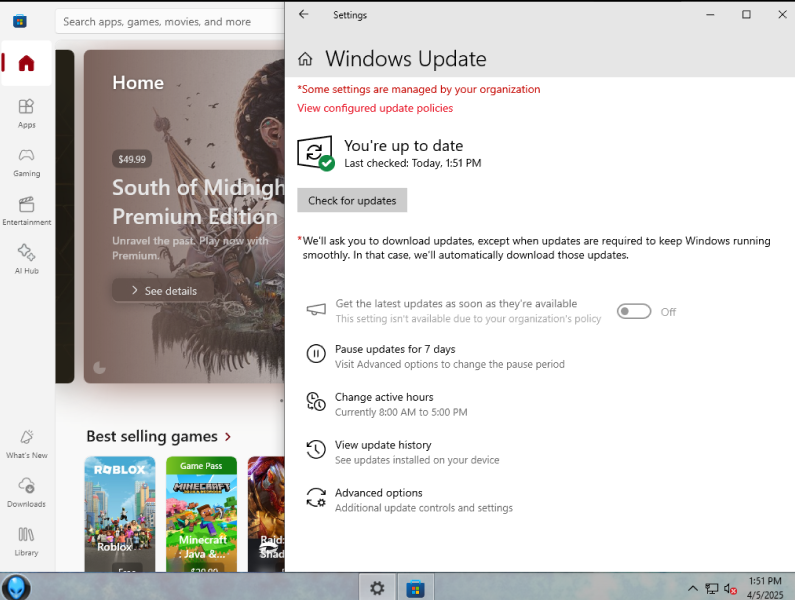Click the update status refresh icon
This screenshot has width=795, height=600.
pyautogui.click(x=315, y=152)
